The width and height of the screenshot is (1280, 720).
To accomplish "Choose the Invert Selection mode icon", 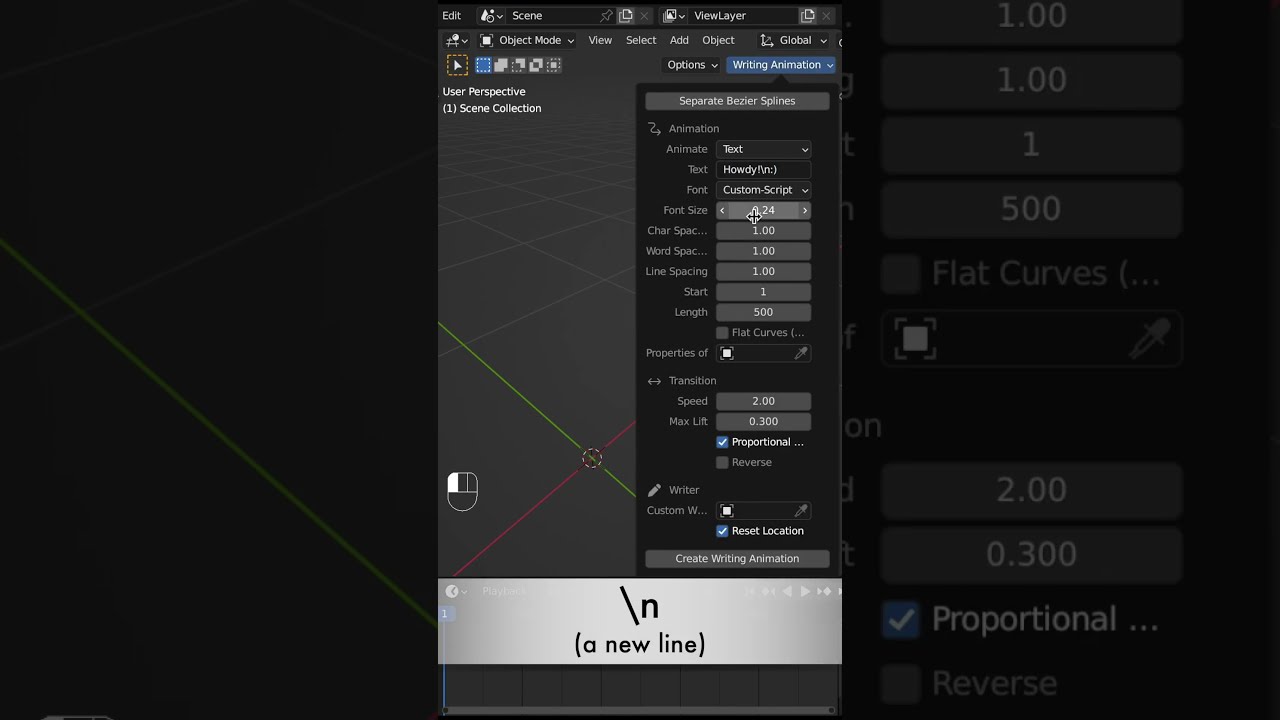I will (x=536, y=65).
